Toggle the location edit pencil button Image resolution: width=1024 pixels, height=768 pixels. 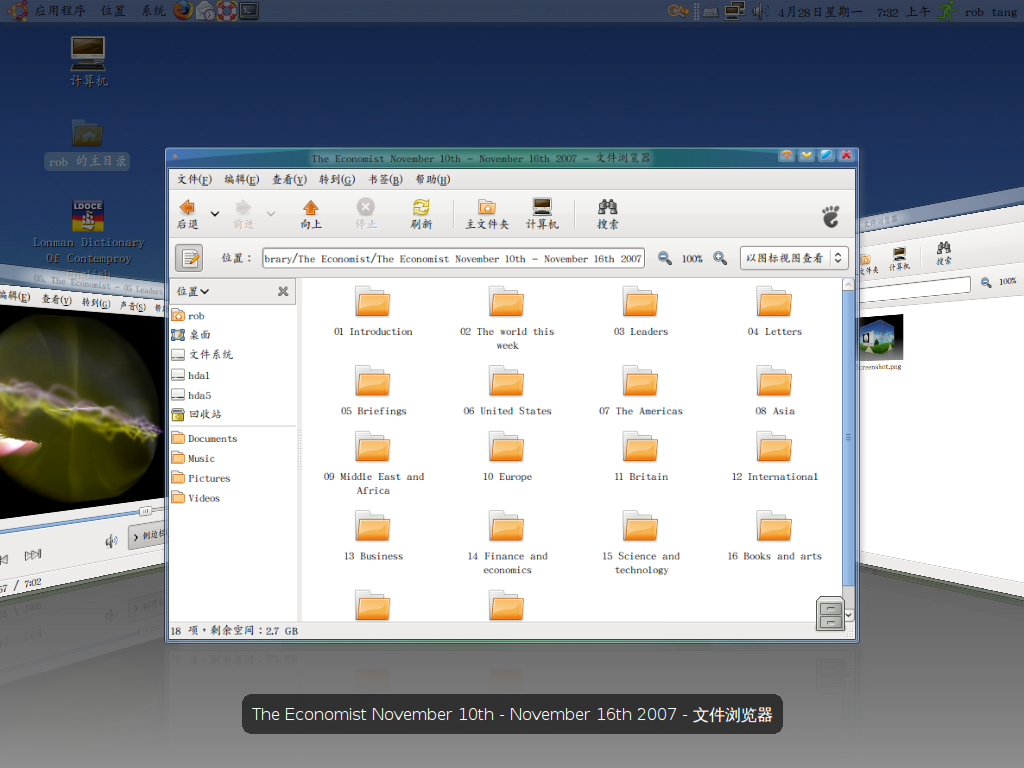pos(189,258)
